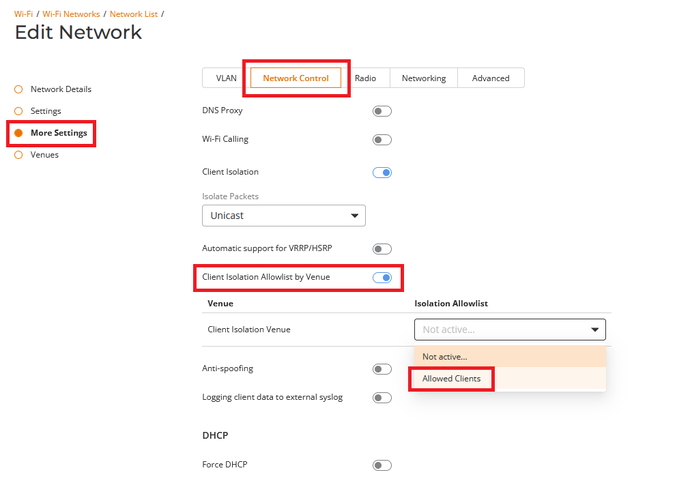Toggle Client Isolation Allowlist by Venue
Image resolution: width=690 pixels, height=483 pixels.
pos(382,277)
